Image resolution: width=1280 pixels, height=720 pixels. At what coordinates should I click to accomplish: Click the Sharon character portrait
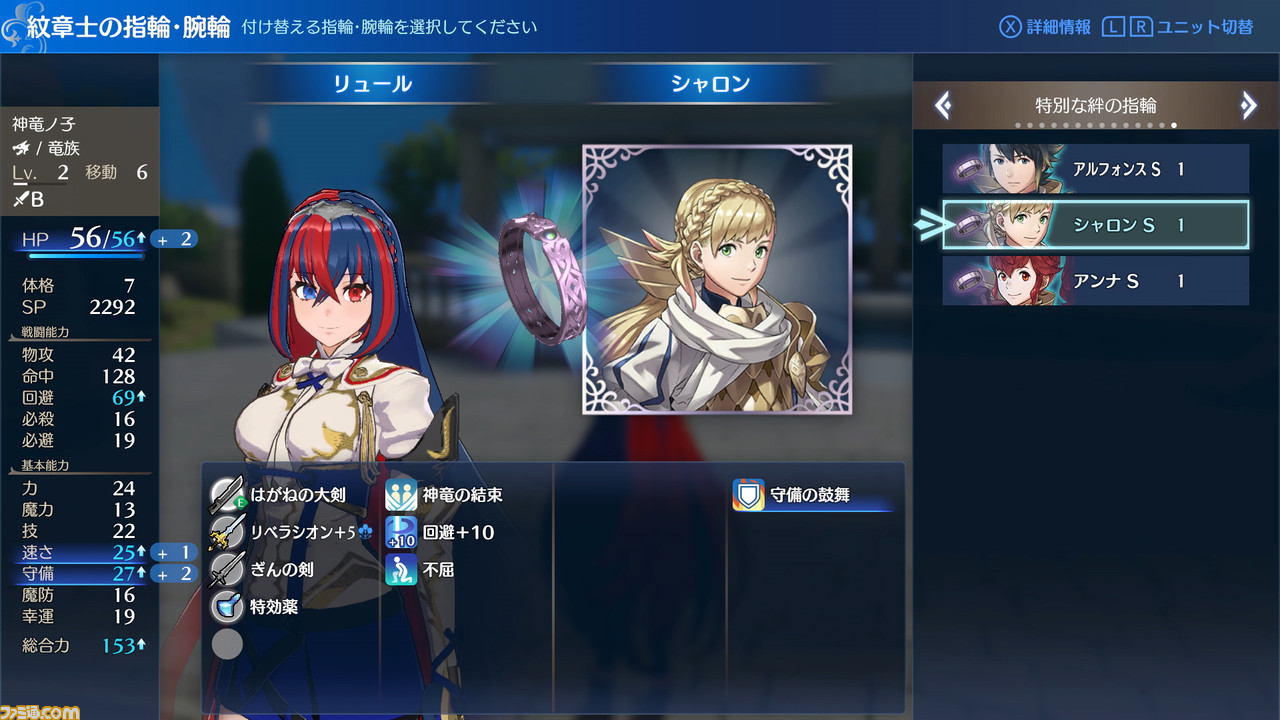coord(717,279)
